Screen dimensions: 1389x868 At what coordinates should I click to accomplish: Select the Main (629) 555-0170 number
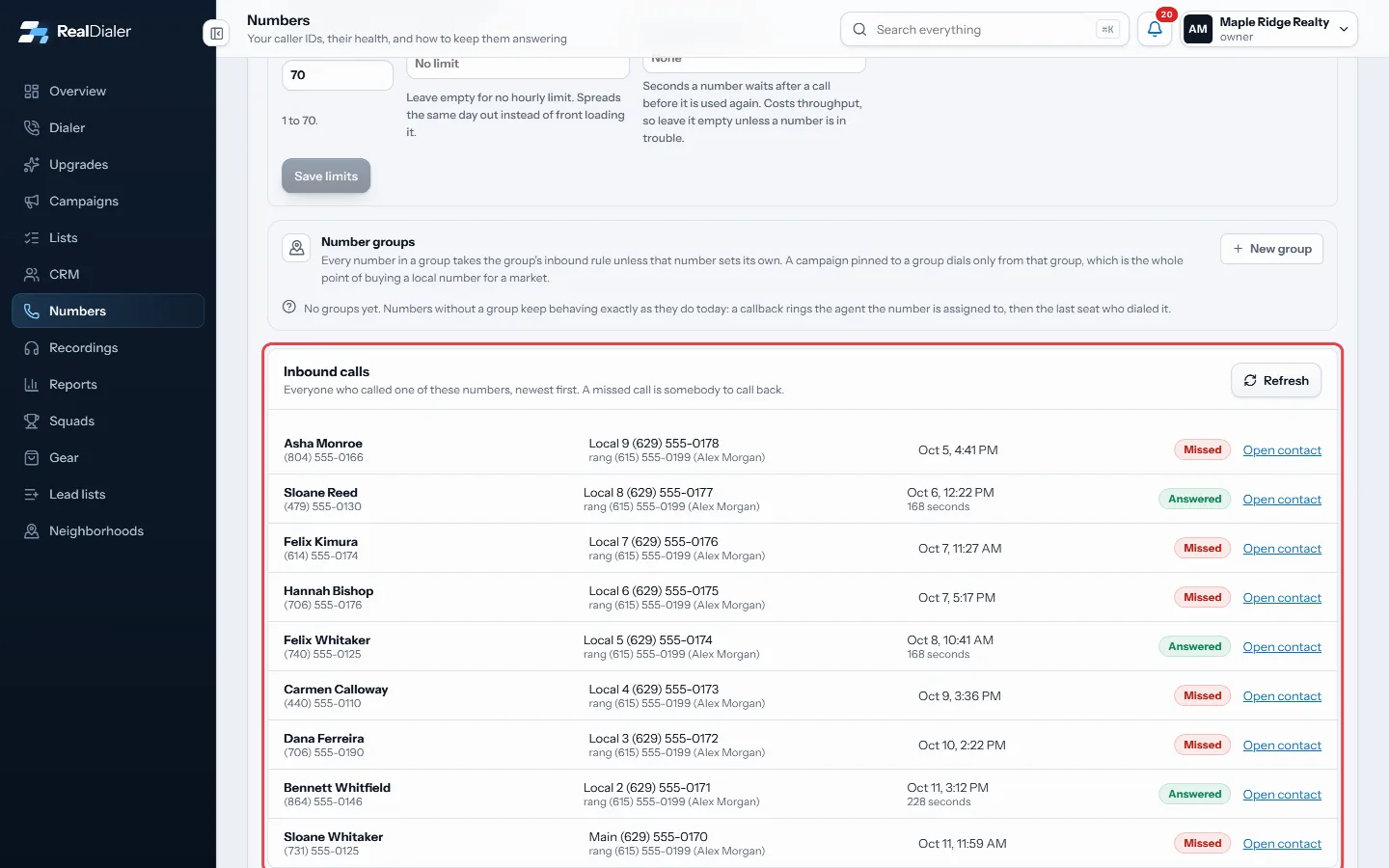pyautogui.click(x=648, y=837)
